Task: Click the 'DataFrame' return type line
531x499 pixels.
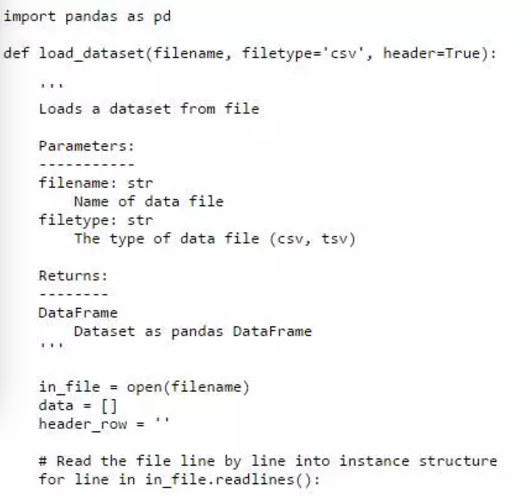Action: click(x=78, y=312)
